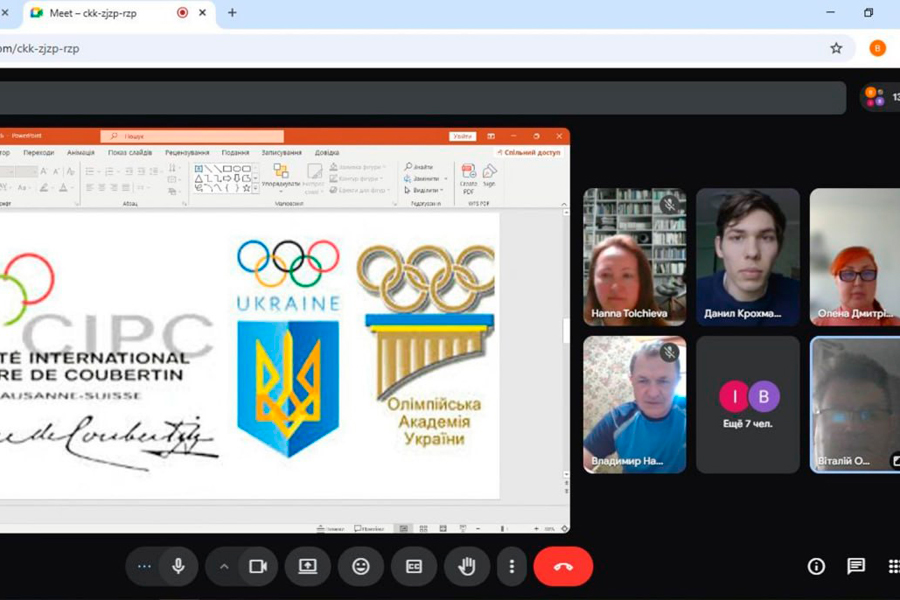This screenshot has width=900, height=600.
Task: Open the Показ слайдів ribbon tab
Action: [130, 153]
